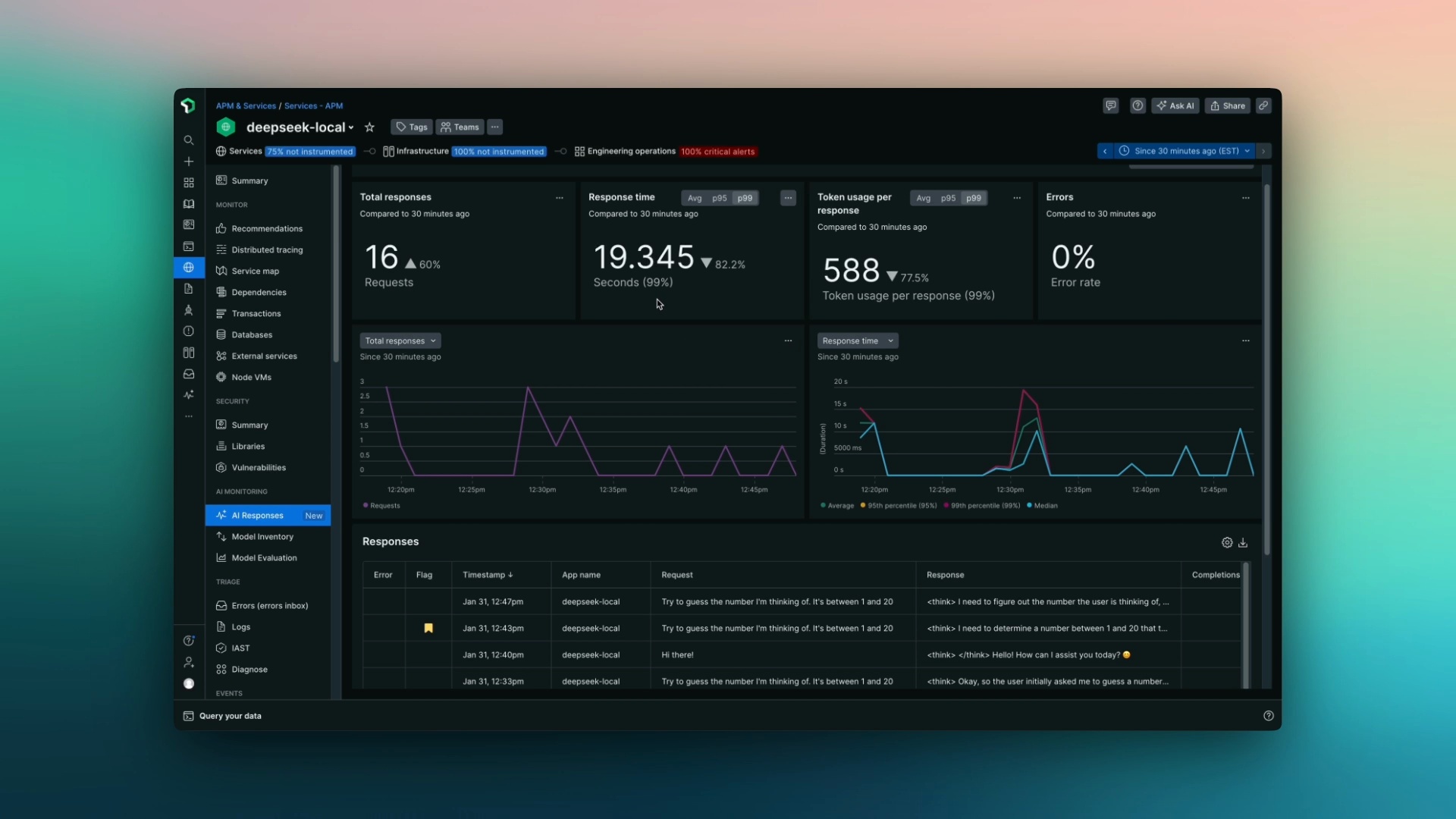Image resolution: width=1456 pixels, height=819 pixels.
Task: Go to Distributed tracing page
Action: coord(267,250)
